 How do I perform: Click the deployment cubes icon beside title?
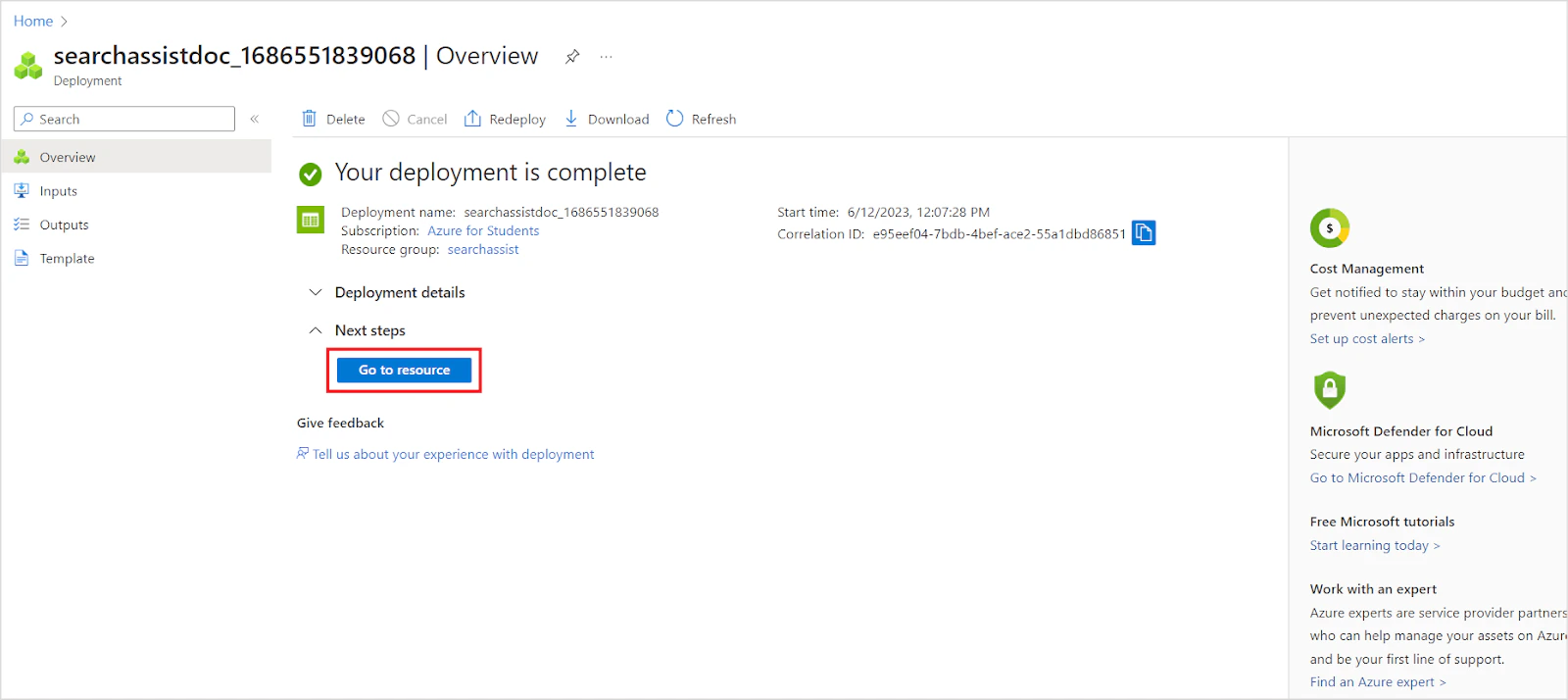[x=28, y=66]
